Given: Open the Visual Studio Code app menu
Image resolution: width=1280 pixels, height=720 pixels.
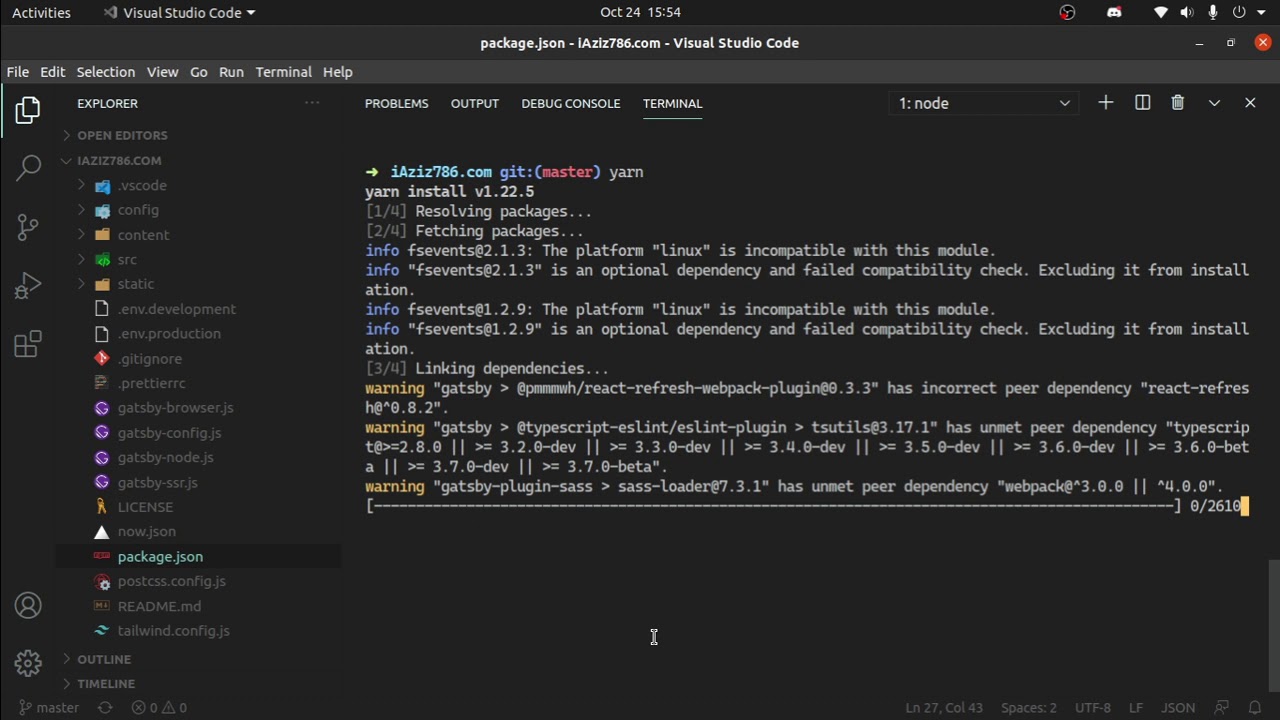Looking at the screenshot, I should (x=179, y=13).
